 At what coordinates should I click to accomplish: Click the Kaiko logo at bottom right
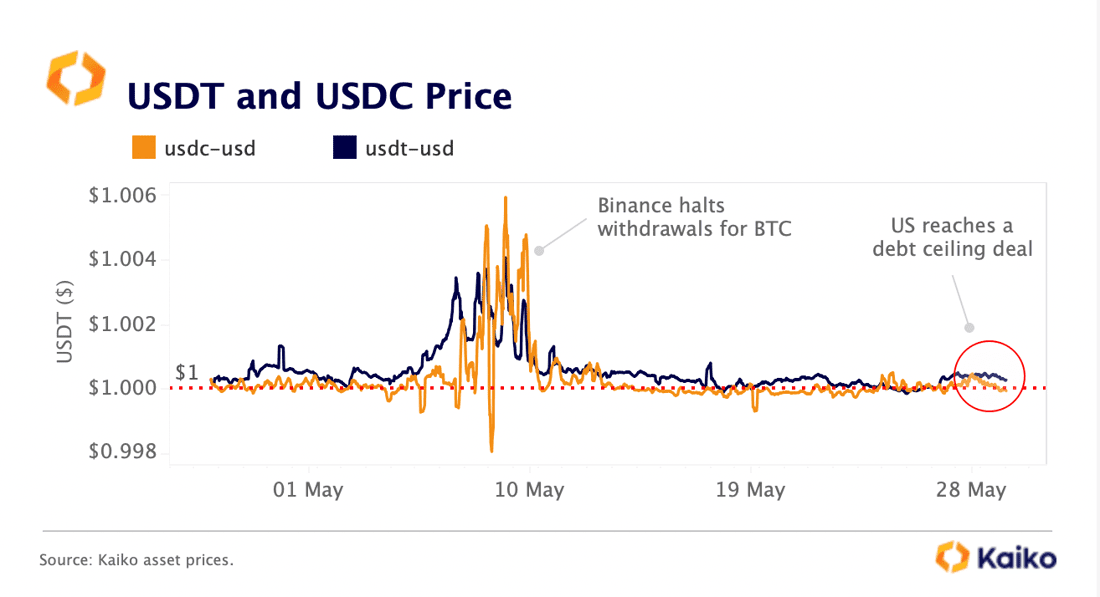click(995, 558)
